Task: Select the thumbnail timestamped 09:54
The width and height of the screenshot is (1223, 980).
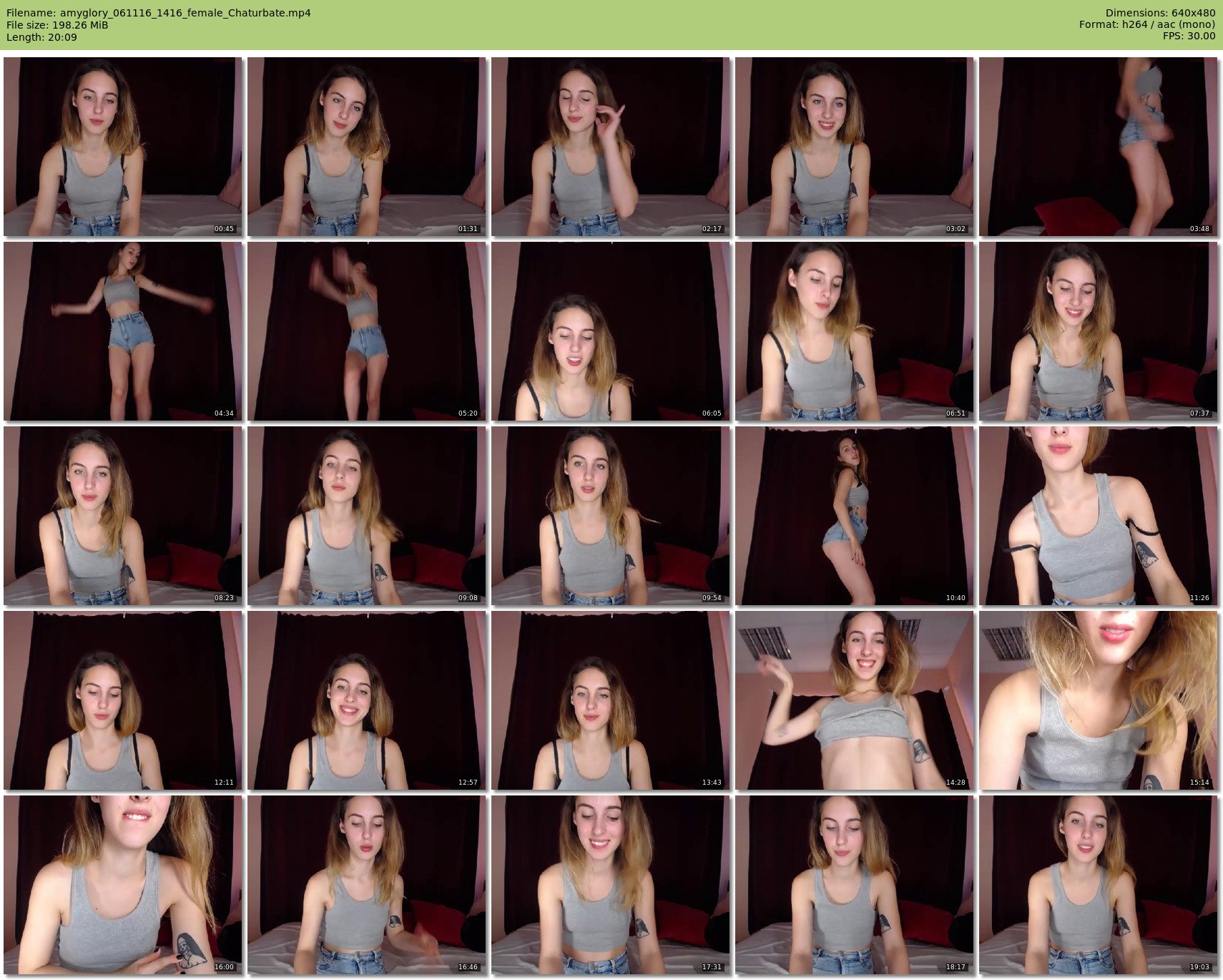Action: pos(610,516)
